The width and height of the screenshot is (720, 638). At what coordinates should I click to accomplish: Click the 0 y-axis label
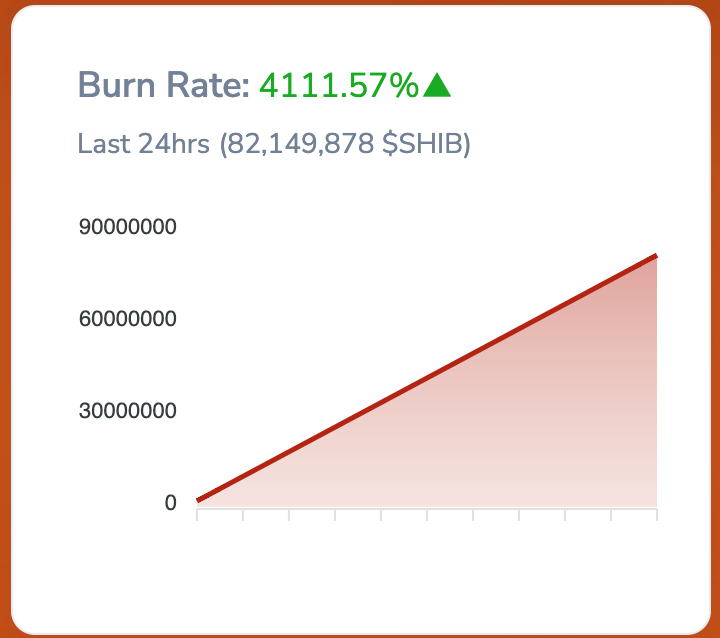[x=170, y=503]
